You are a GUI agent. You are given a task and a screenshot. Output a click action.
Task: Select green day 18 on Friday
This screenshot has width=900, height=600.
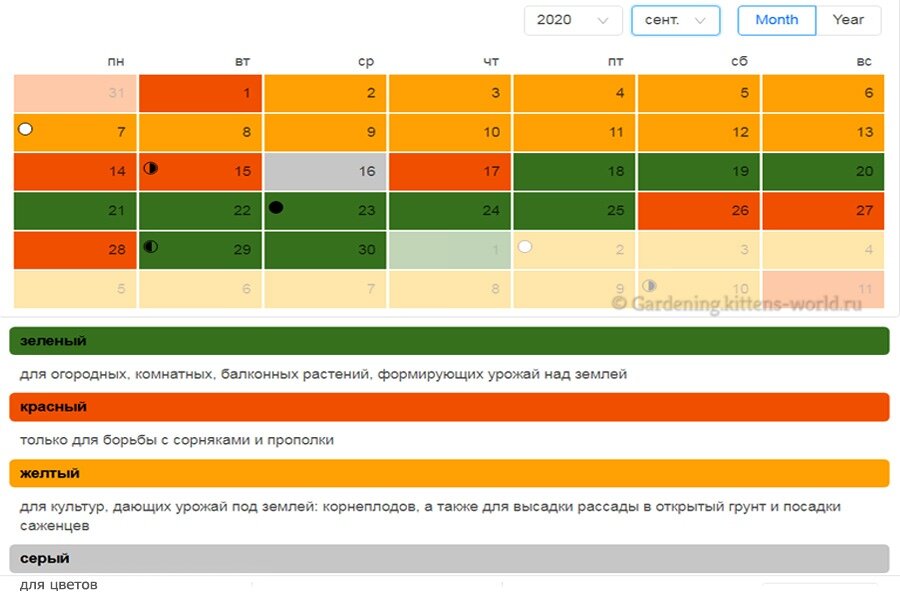(575, 171)
